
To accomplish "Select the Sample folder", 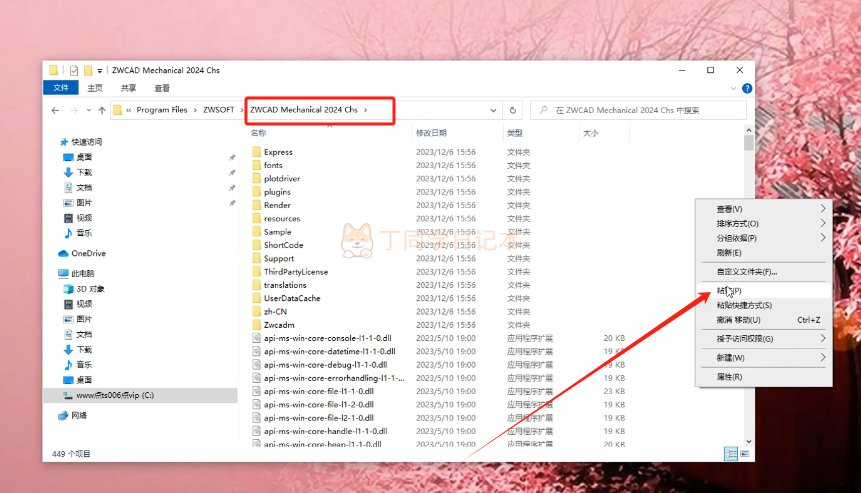I will pos(277,232).
